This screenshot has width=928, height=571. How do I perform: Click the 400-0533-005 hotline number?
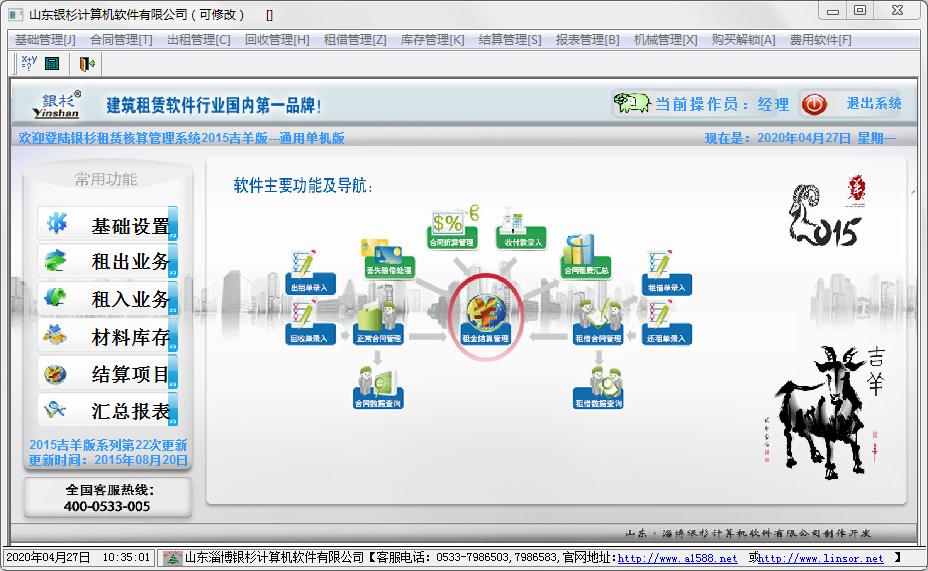(x=107, y=507)
